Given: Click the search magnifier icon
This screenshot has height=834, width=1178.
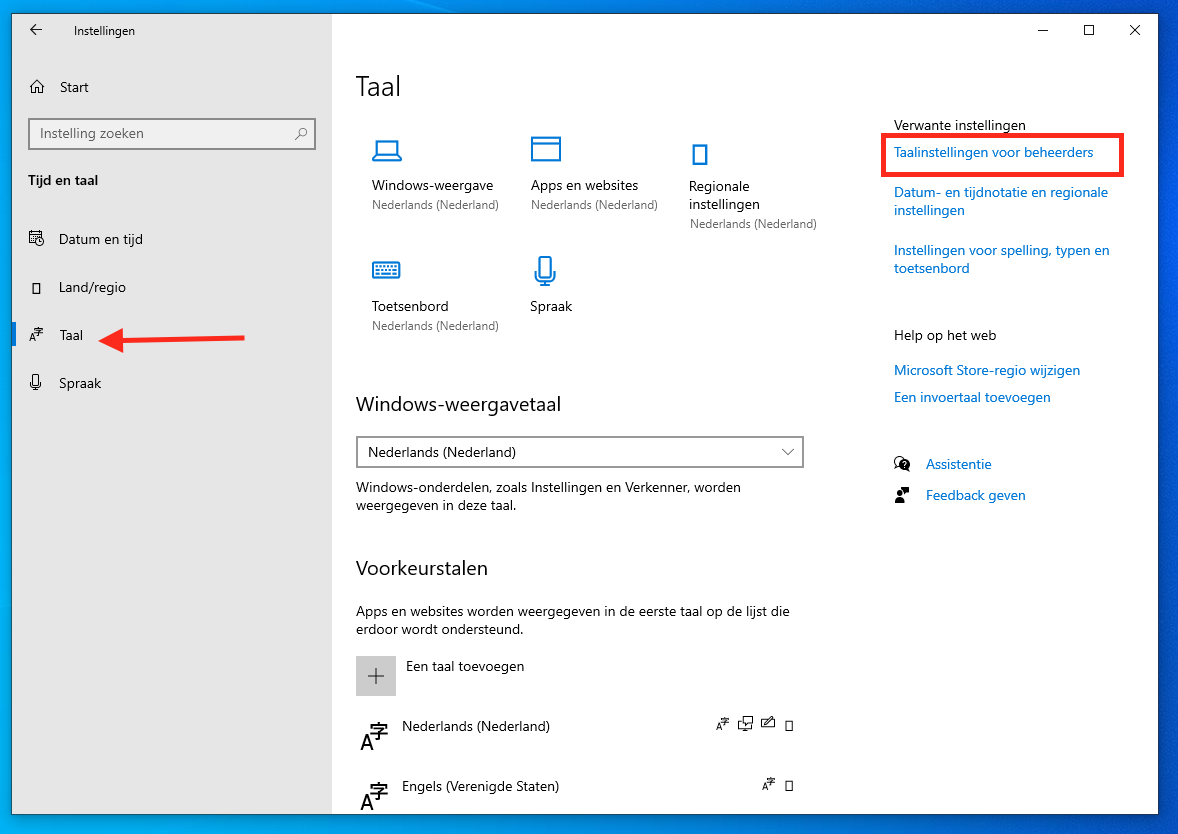Looking at the screenshot, I should point(300,133).
